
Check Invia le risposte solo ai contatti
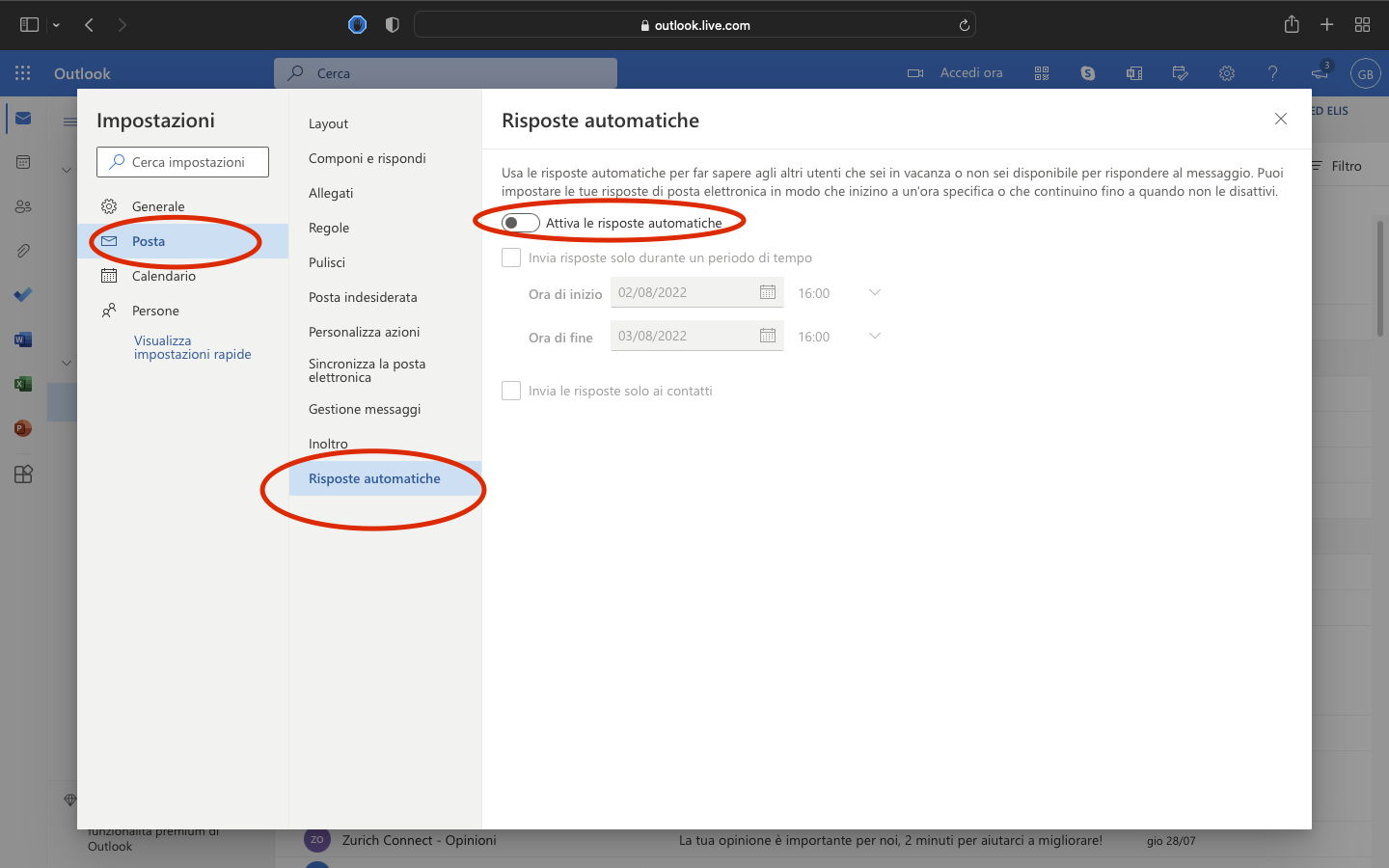510,391
